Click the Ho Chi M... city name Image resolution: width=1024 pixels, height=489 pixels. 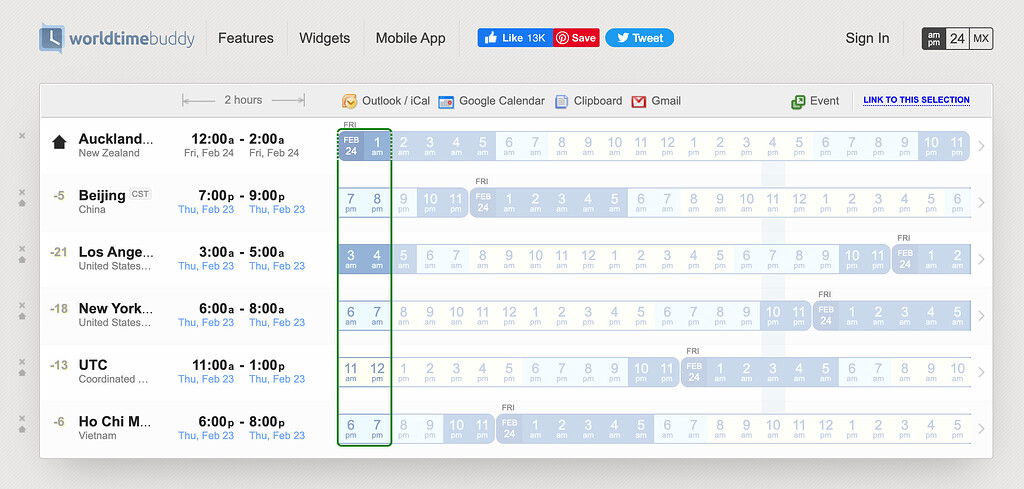(115, 422)
